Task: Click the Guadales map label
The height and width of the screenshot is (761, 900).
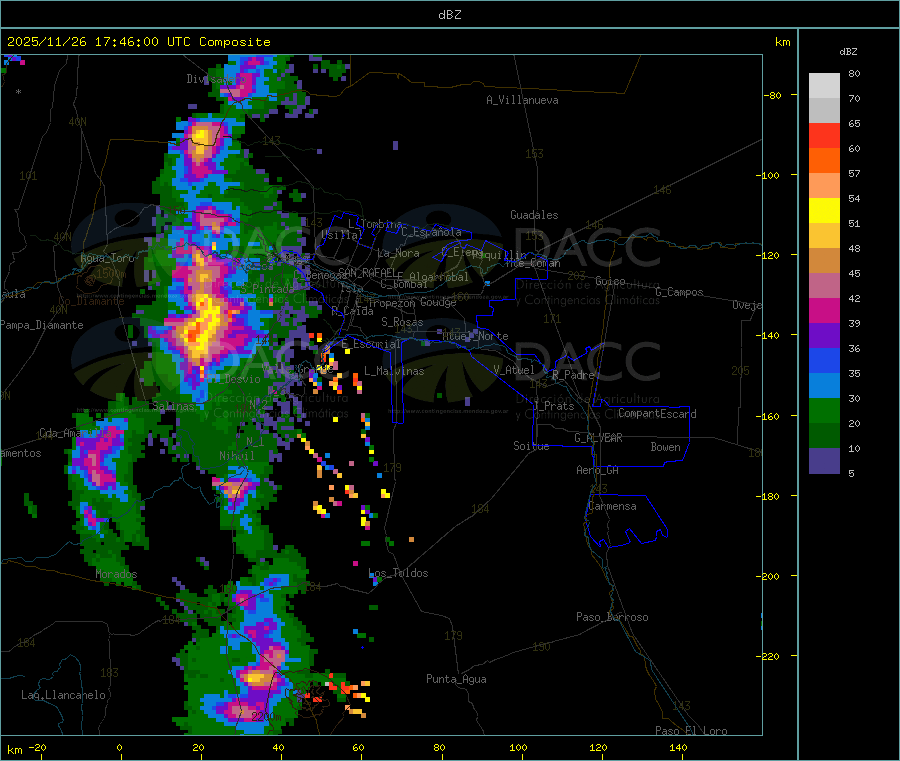Action: 534,215
